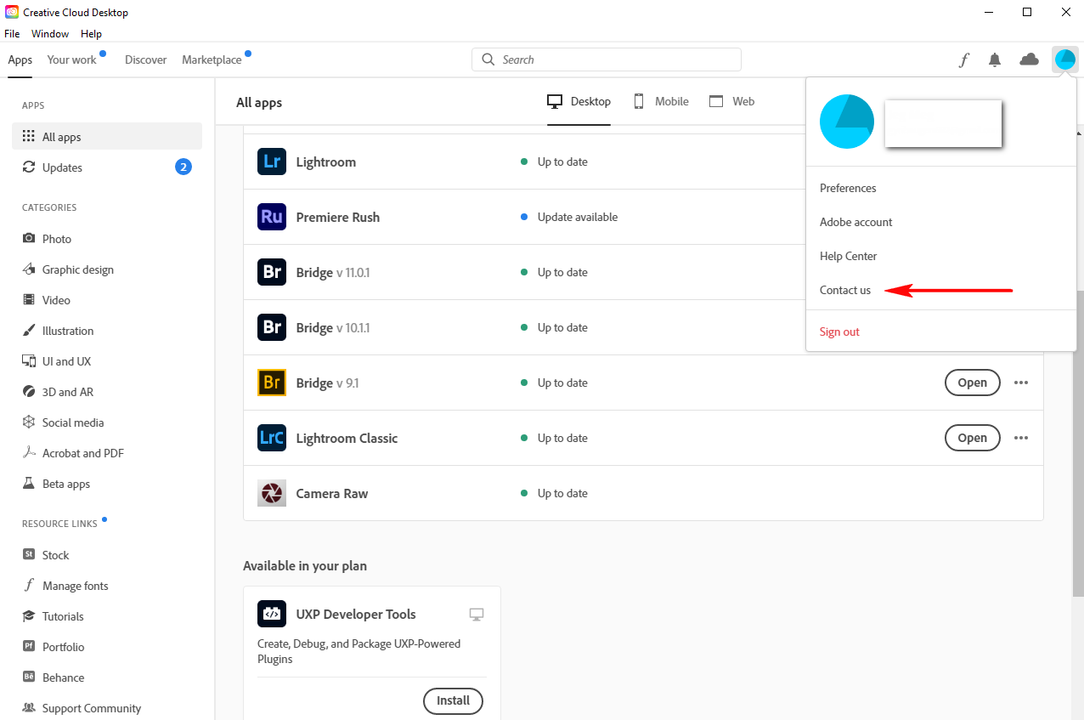Viewport: 1084px width, 720px height.
Task: Show All apps in sidebar
Action: tap(107, 136)
